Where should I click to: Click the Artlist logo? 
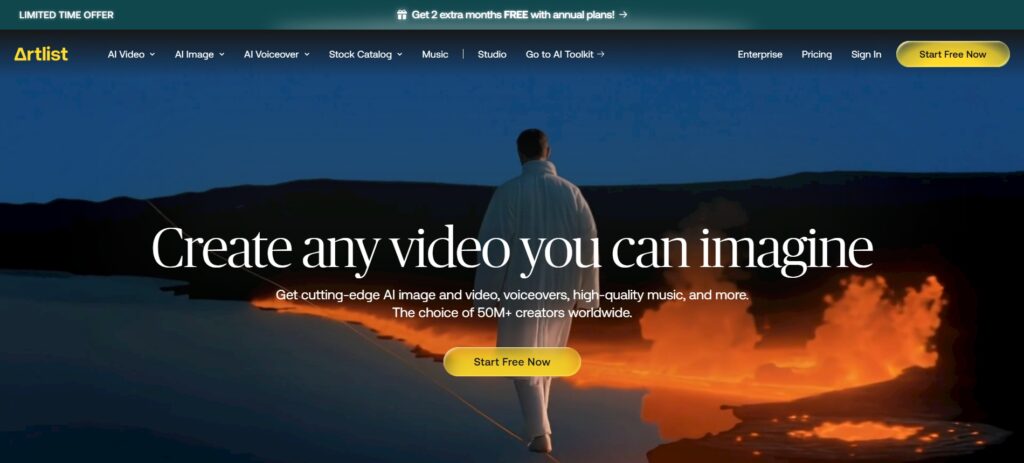41,54
